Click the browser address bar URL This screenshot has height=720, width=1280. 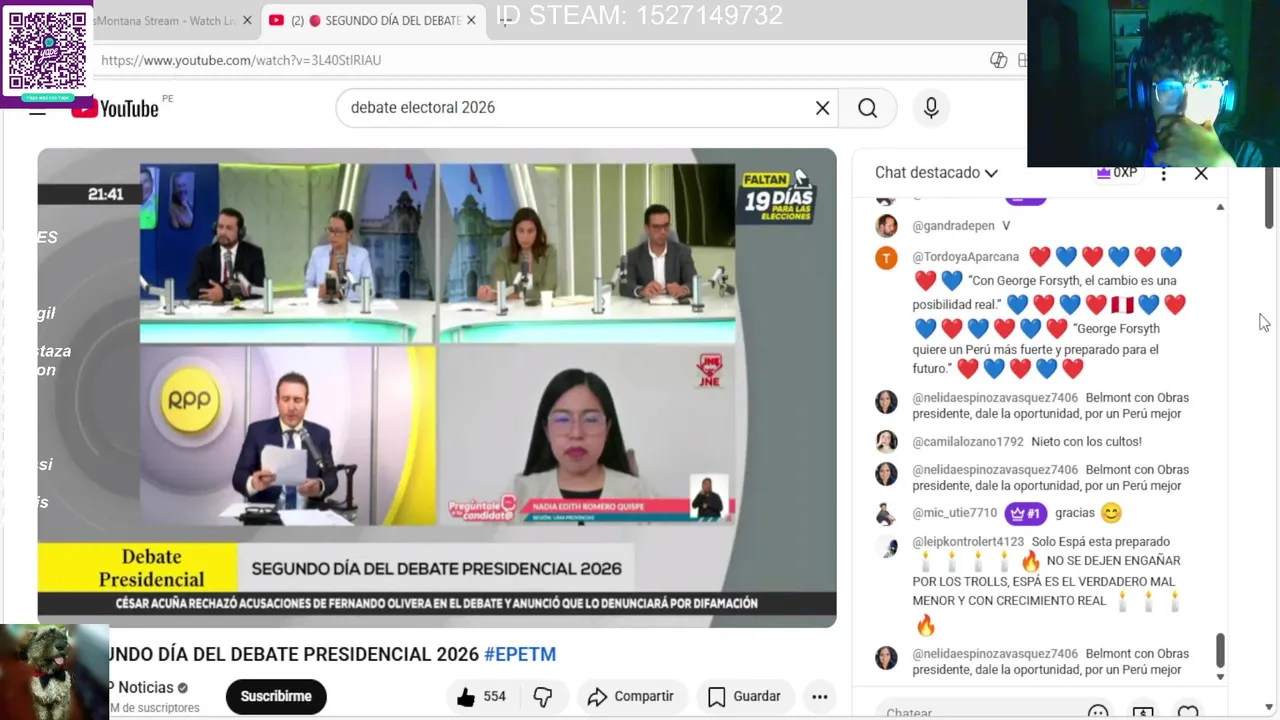pos(241,60)
